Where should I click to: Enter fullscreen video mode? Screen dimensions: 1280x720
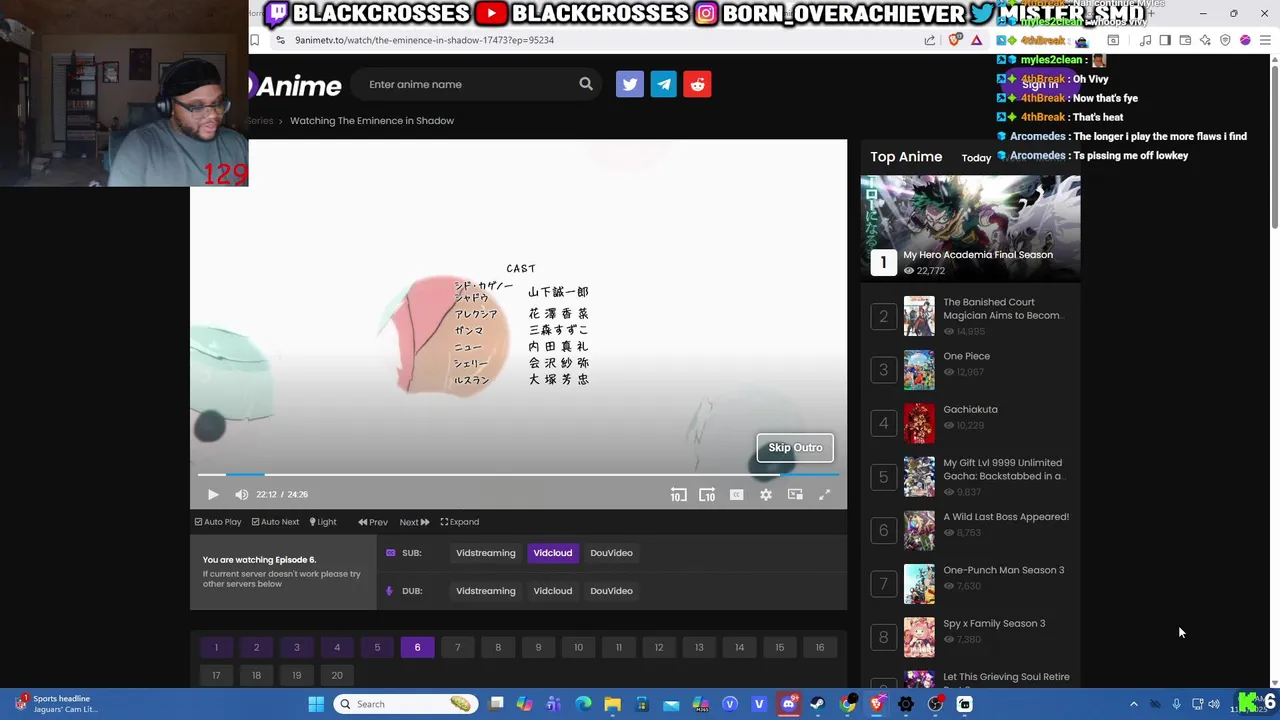pos(825,494)
